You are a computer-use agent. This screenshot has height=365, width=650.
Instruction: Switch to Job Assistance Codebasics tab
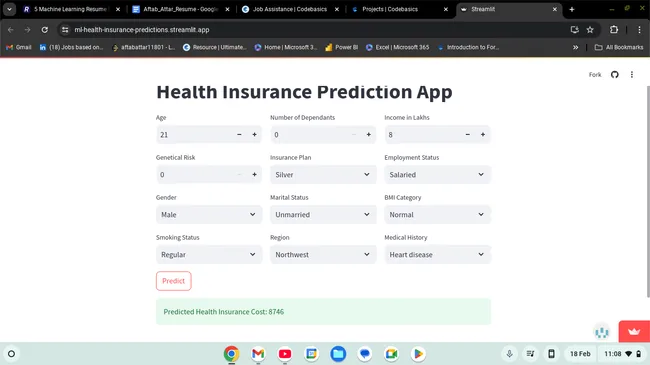point(290,9)
